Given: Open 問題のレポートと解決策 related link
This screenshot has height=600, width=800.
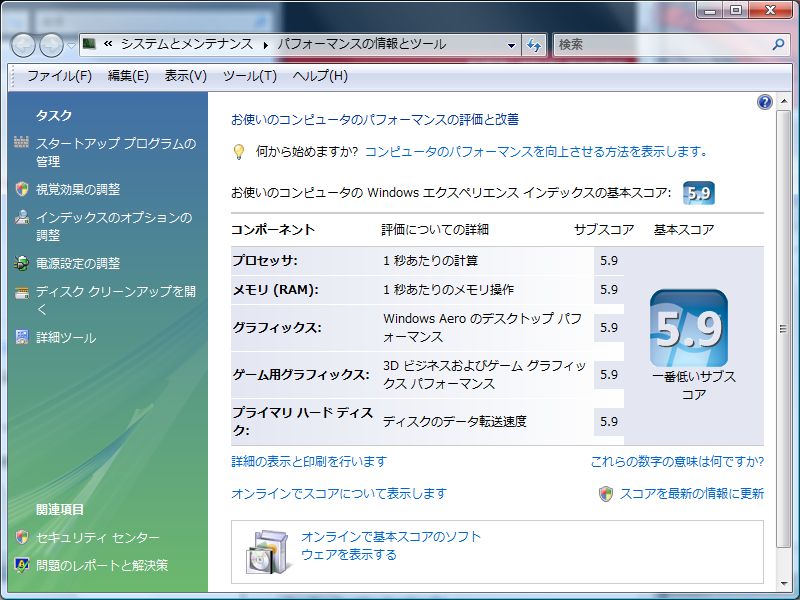Looking at the screenshot, I should tap(102, 565).
